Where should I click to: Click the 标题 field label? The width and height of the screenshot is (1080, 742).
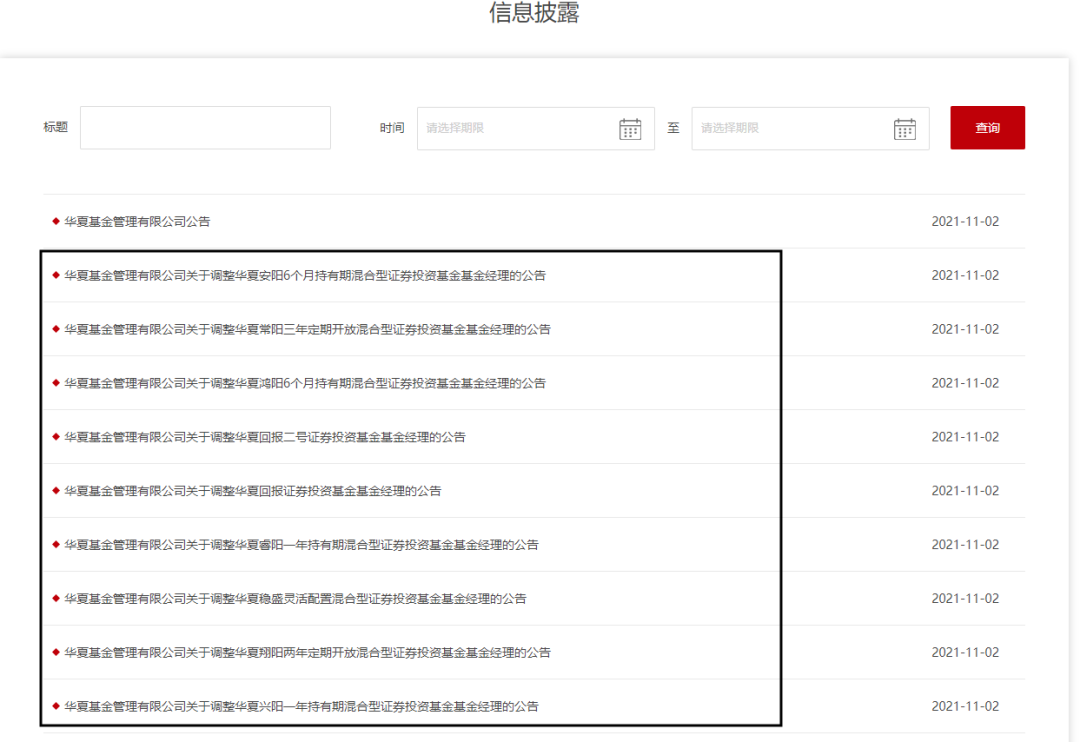55,127
